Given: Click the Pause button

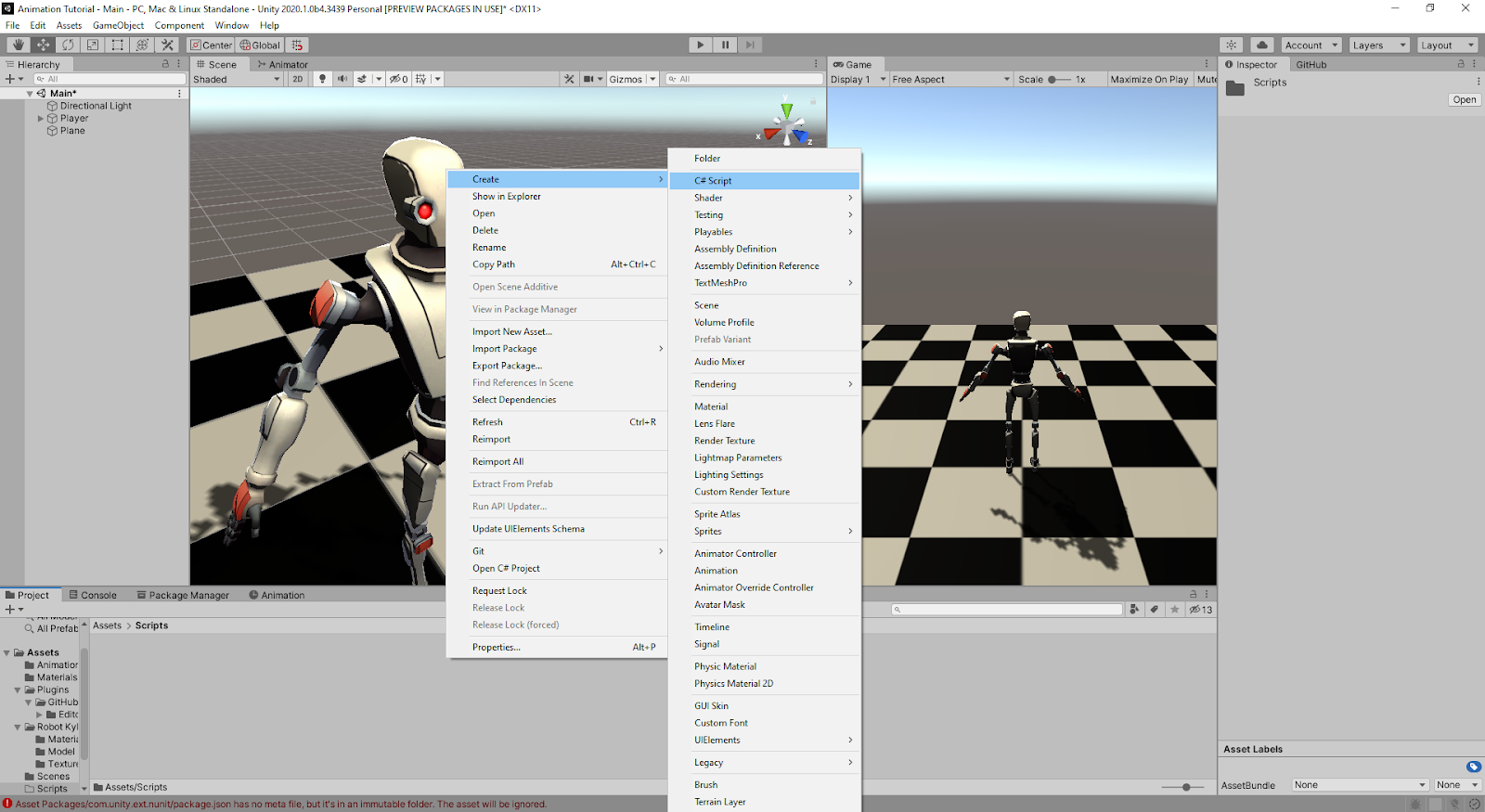Looking at the screenshot, I should (725, 45).
